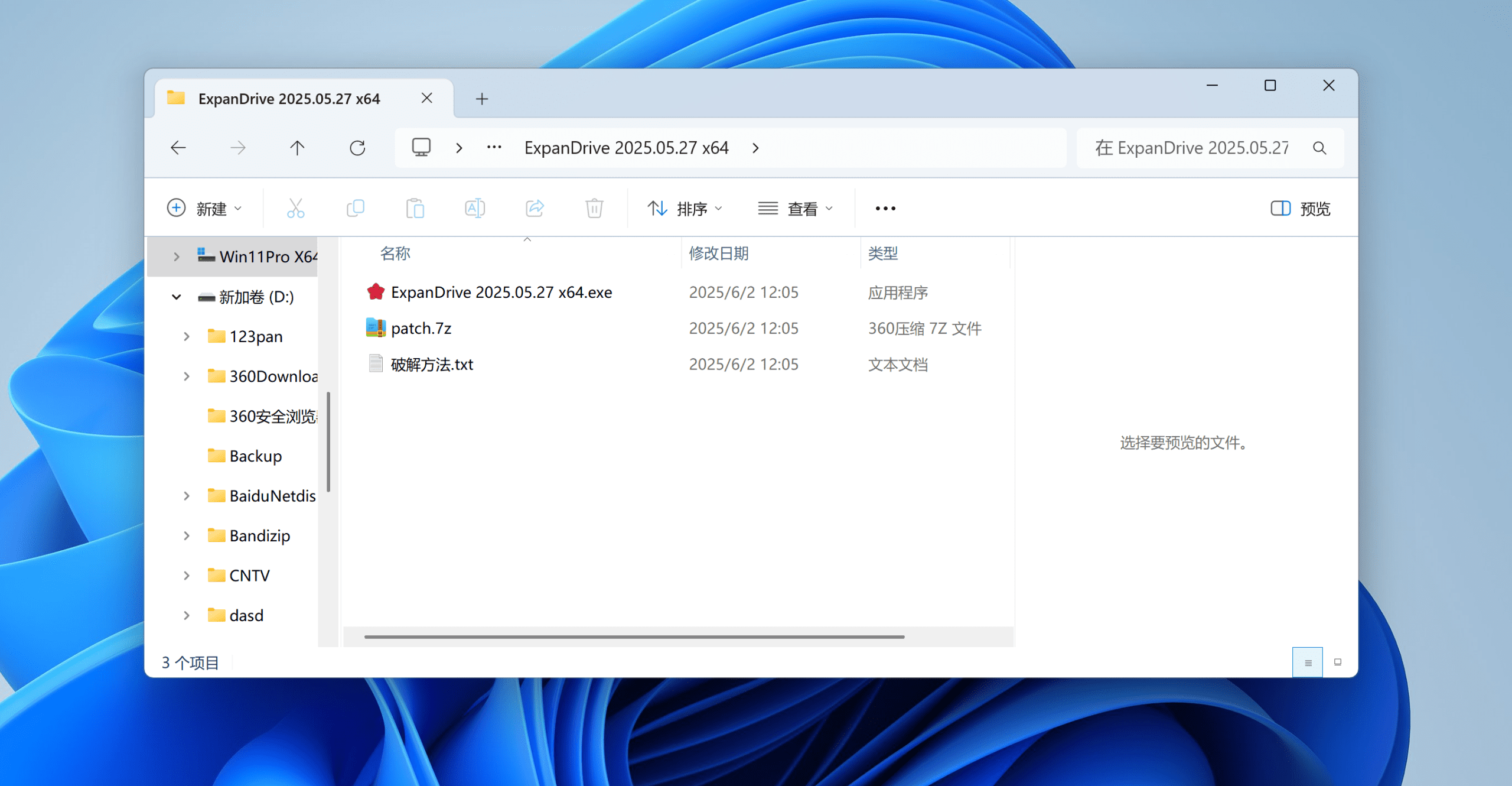Open the see more options ellipsis menu
The image size is (1512, 786).
click(x=885, y=208)
